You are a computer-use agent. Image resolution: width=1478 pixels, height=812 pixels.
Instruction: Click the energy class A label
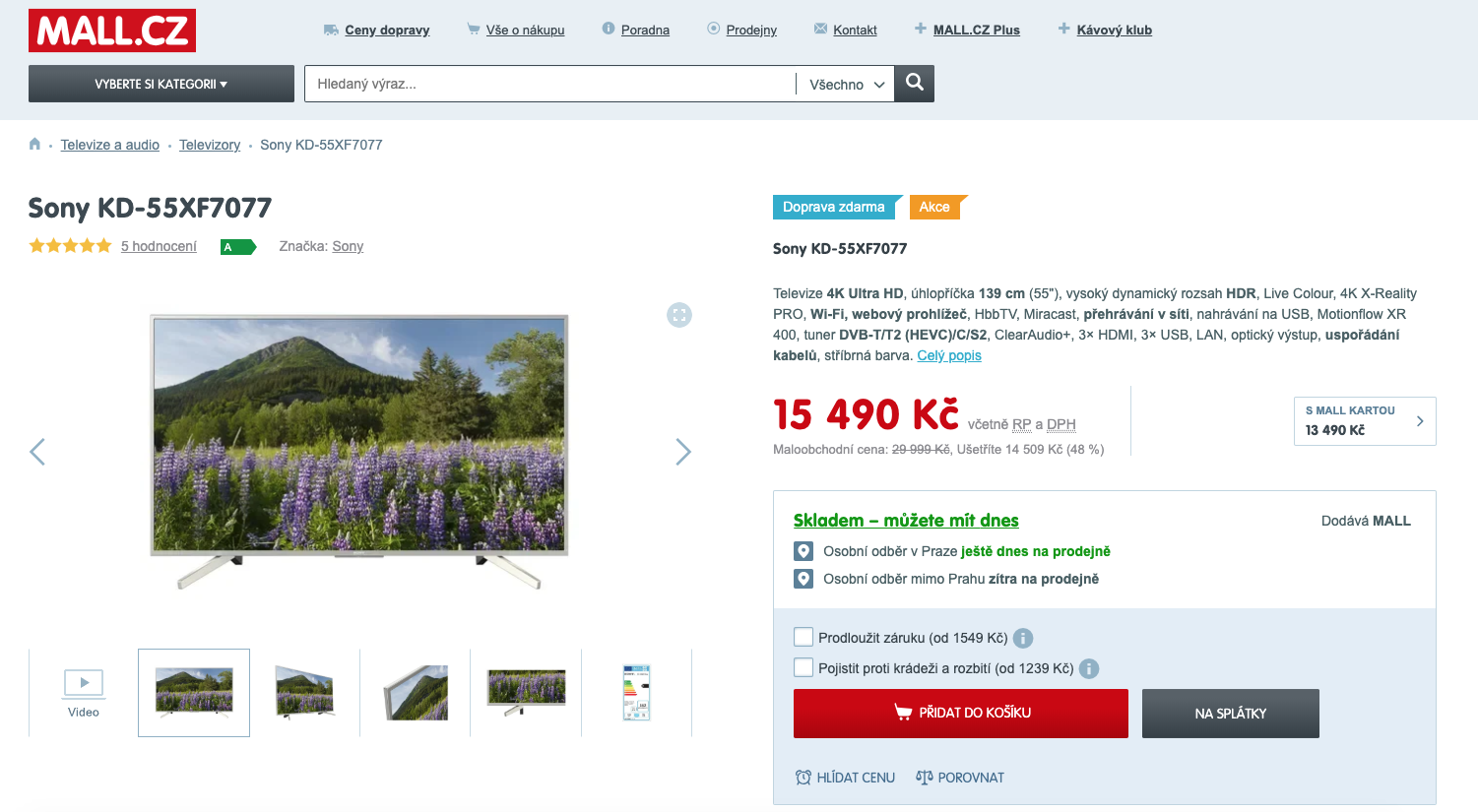tap(238, 247)
